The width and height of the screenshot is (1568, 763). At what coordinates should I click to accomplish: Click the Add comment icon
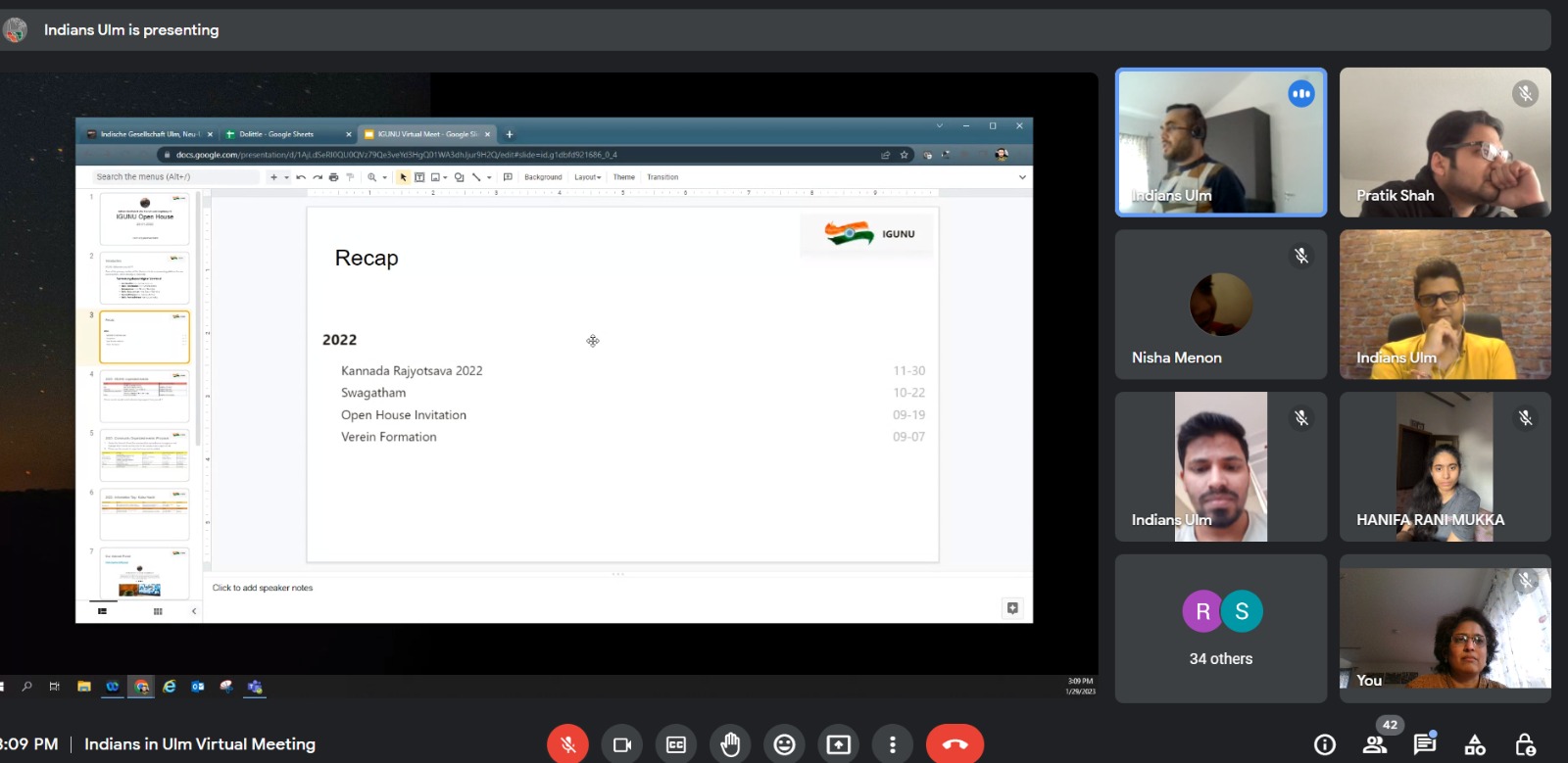508,177
